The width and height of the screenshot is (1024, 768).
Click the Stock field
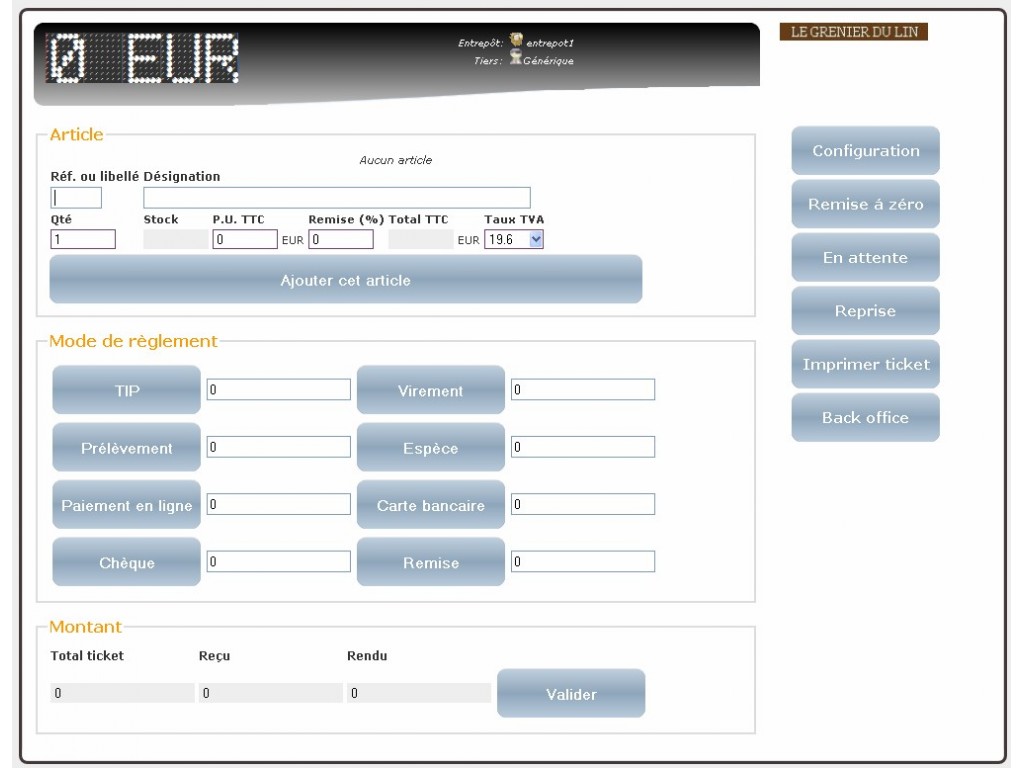point(176,239)
